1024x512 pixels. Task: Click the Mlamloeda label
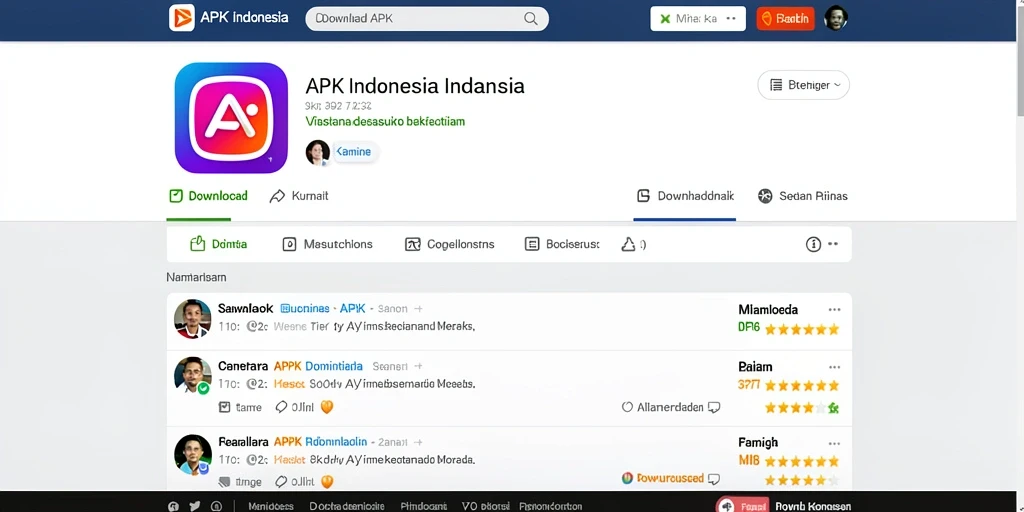tap(768, 310)
